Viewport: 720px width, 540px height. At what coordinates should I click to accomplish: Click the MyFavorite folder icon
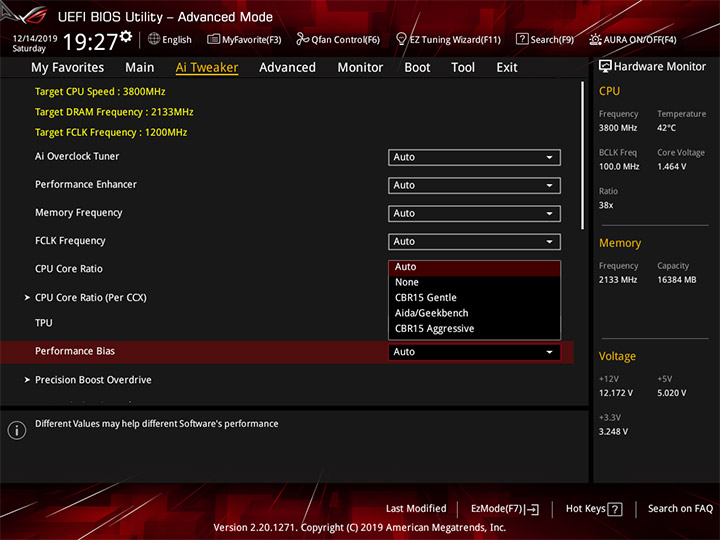(214, 39)
